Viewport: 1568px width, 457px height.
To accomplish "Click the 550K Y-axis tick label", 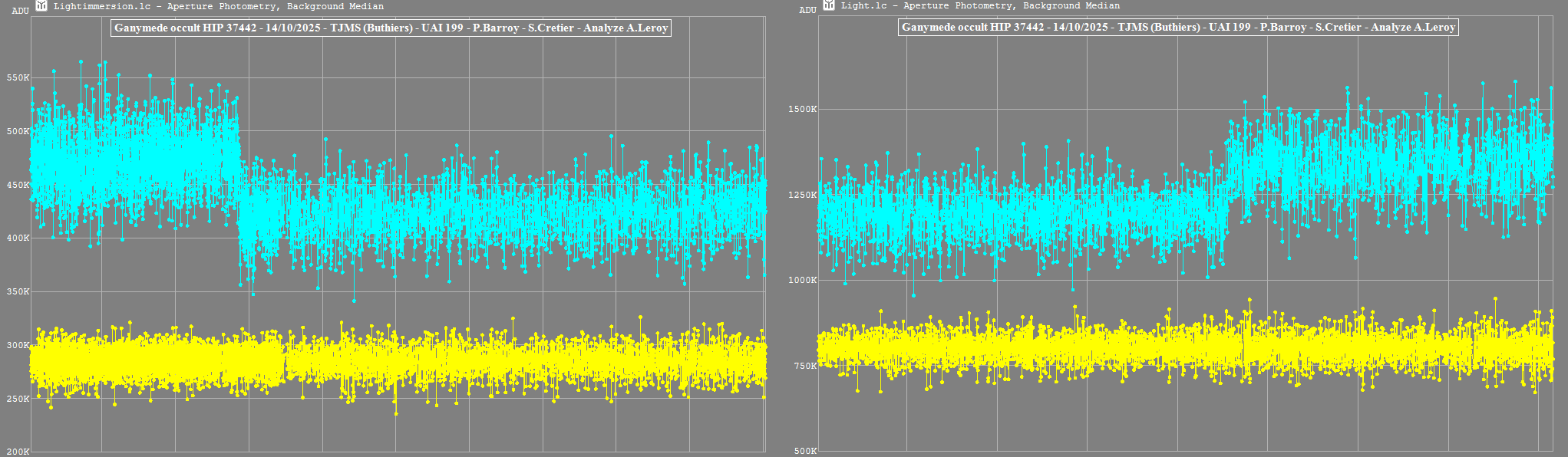I will 18,77.
